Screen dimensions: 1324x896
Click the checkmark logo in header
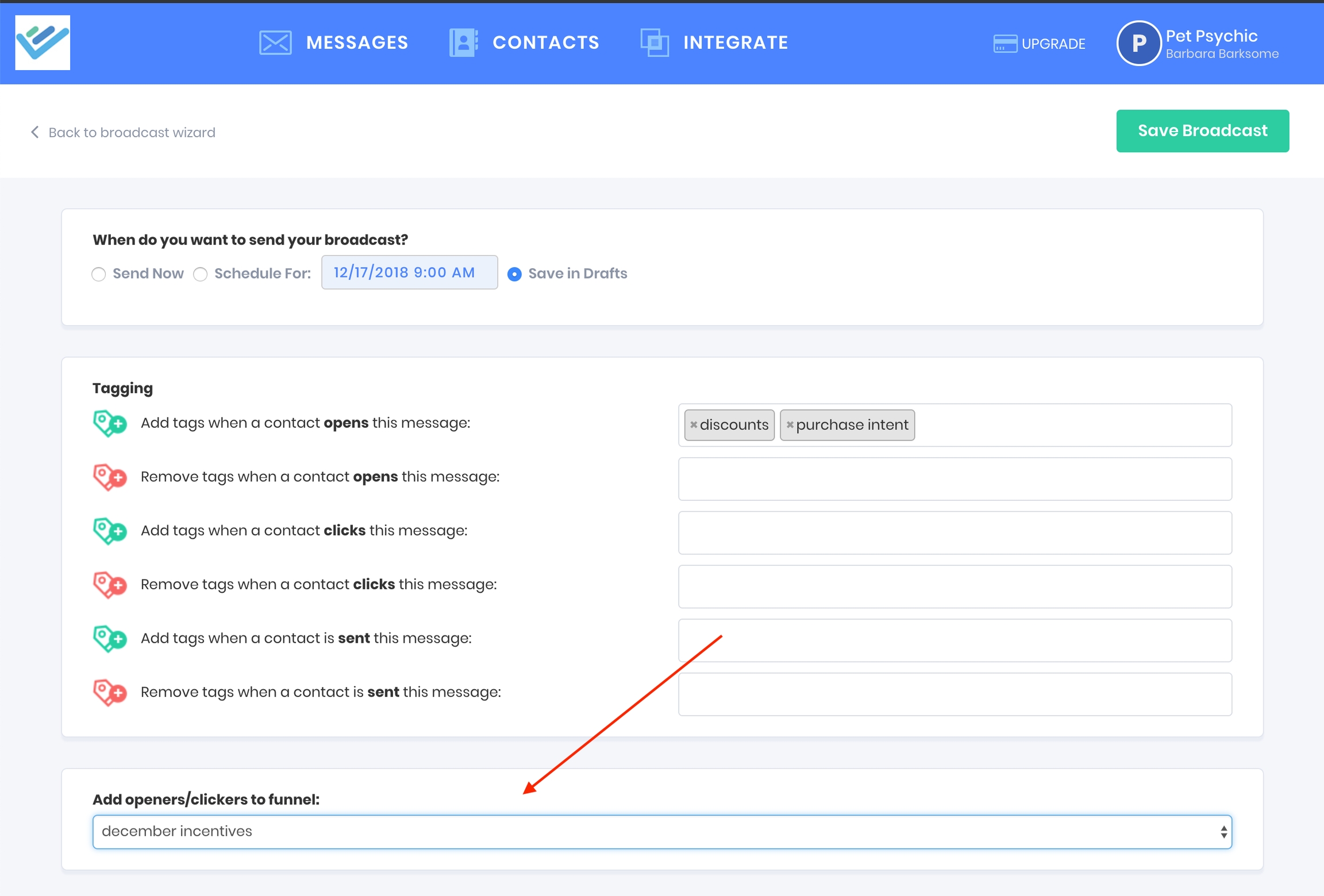(x=43, y=43)
